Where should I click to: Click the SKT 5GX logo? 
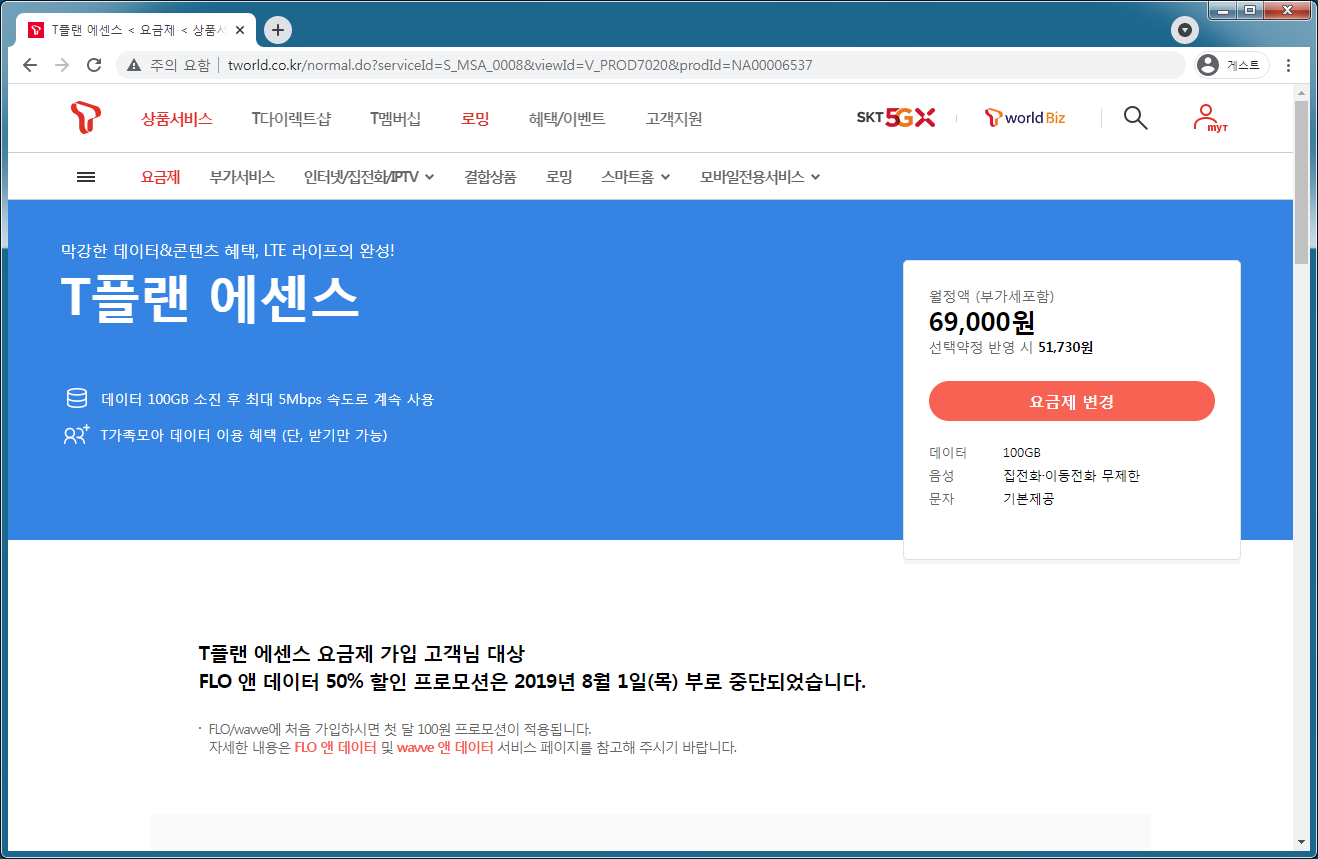coord(895,118)
